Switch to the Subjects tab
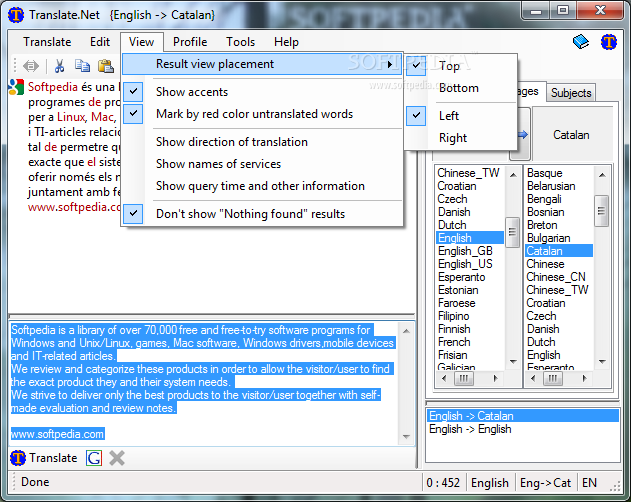The image size is (631, 502). tap(571, 93)
